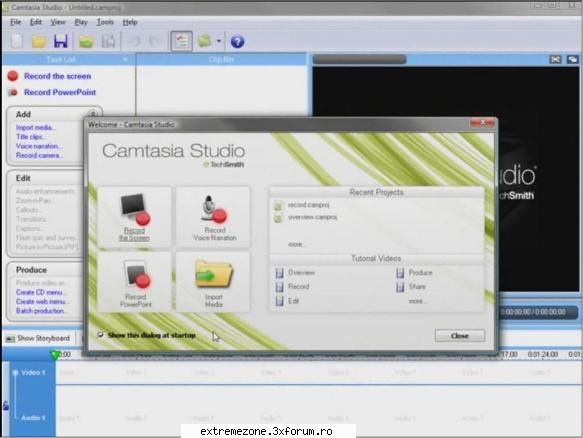This screenshot has width=583, height=438.
Task: Click Record camera link under Add
Action: [39, 155]
